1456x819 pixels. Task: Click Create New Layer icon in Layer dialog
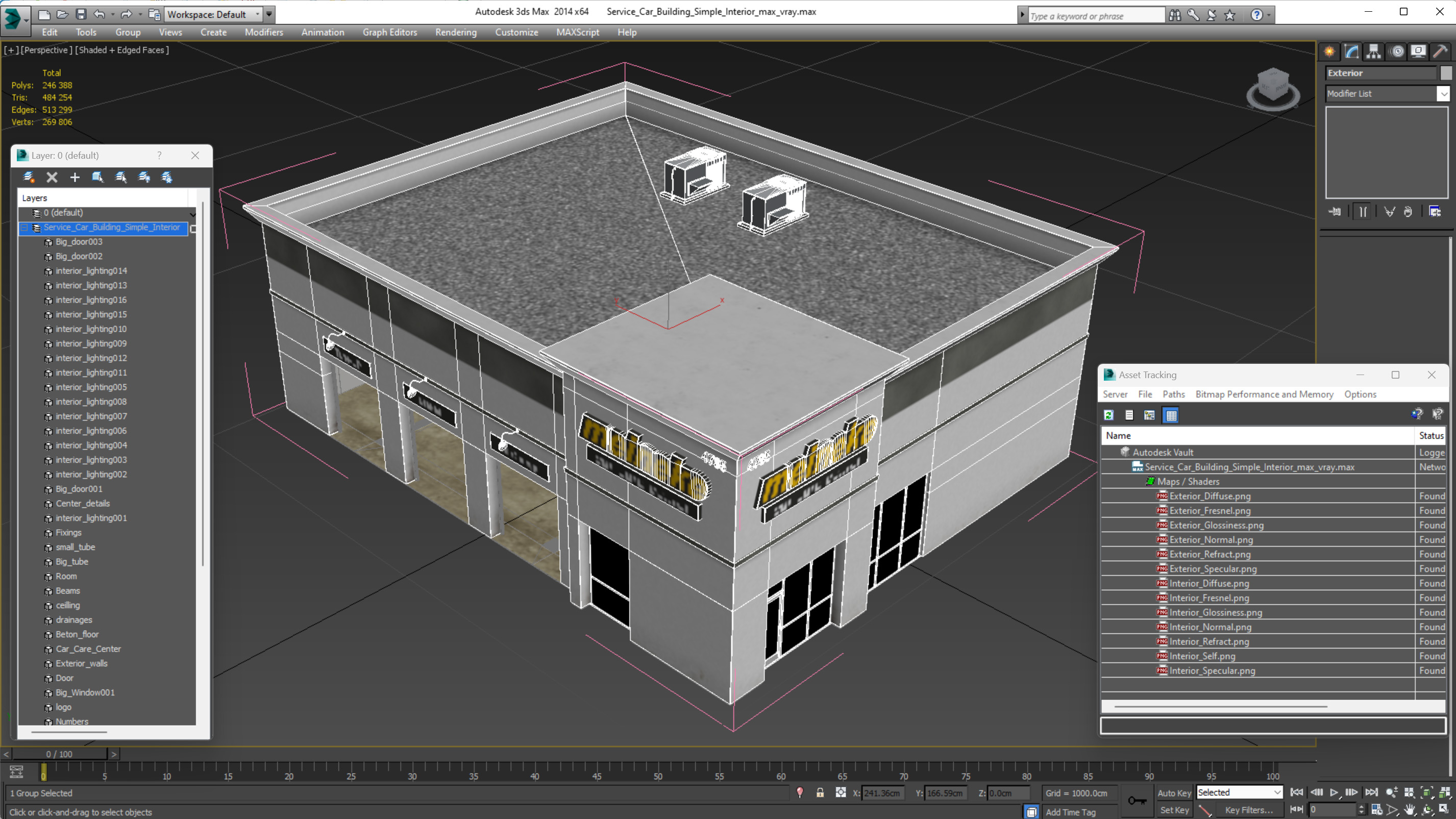[x=29, y=178]
